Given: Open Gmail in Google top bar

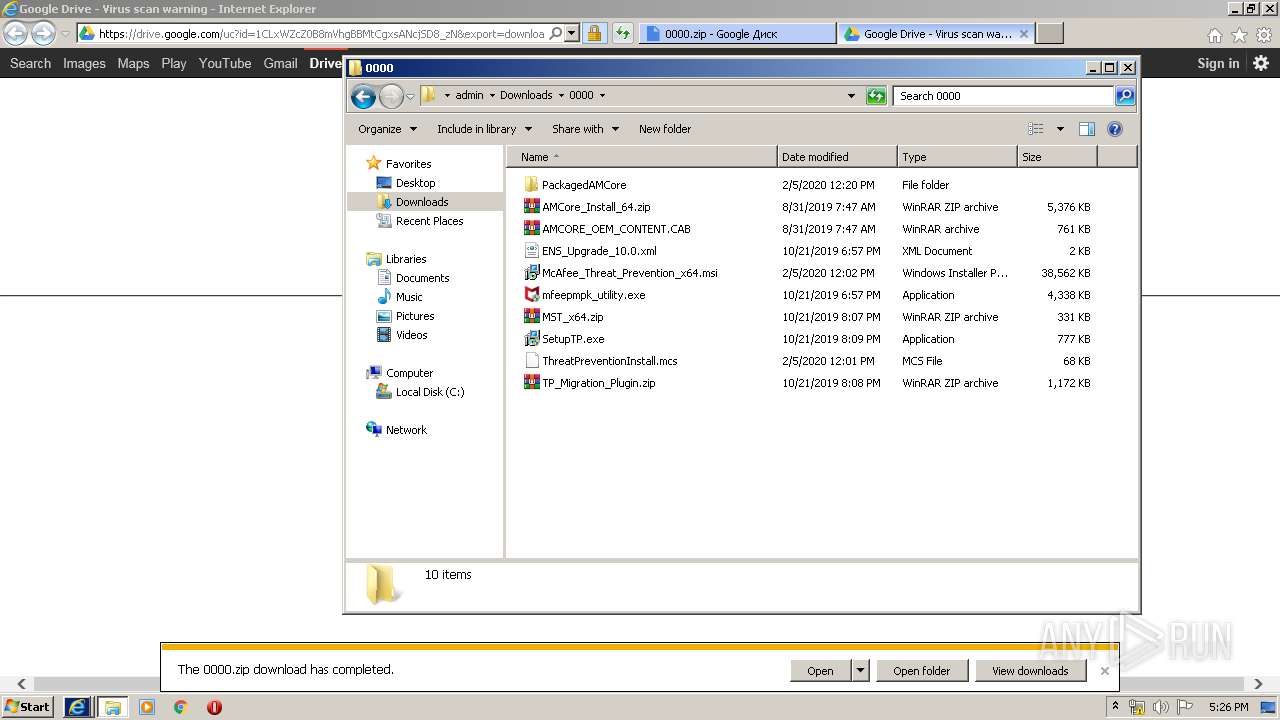Looking at the screenshot, I should click(280, 63).
